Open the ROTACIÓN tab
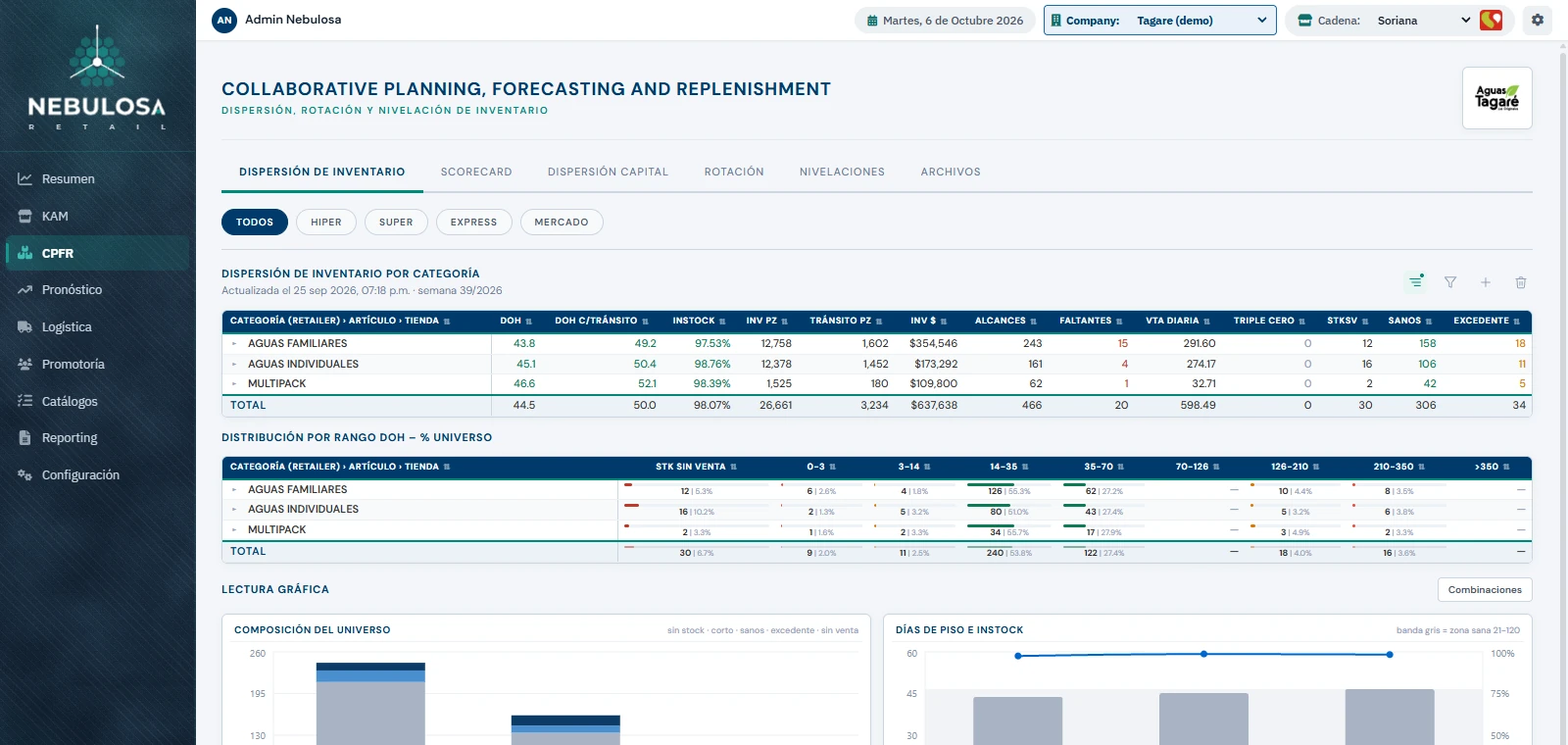The width and height of the screenshot is (1568, 745). 734,173
